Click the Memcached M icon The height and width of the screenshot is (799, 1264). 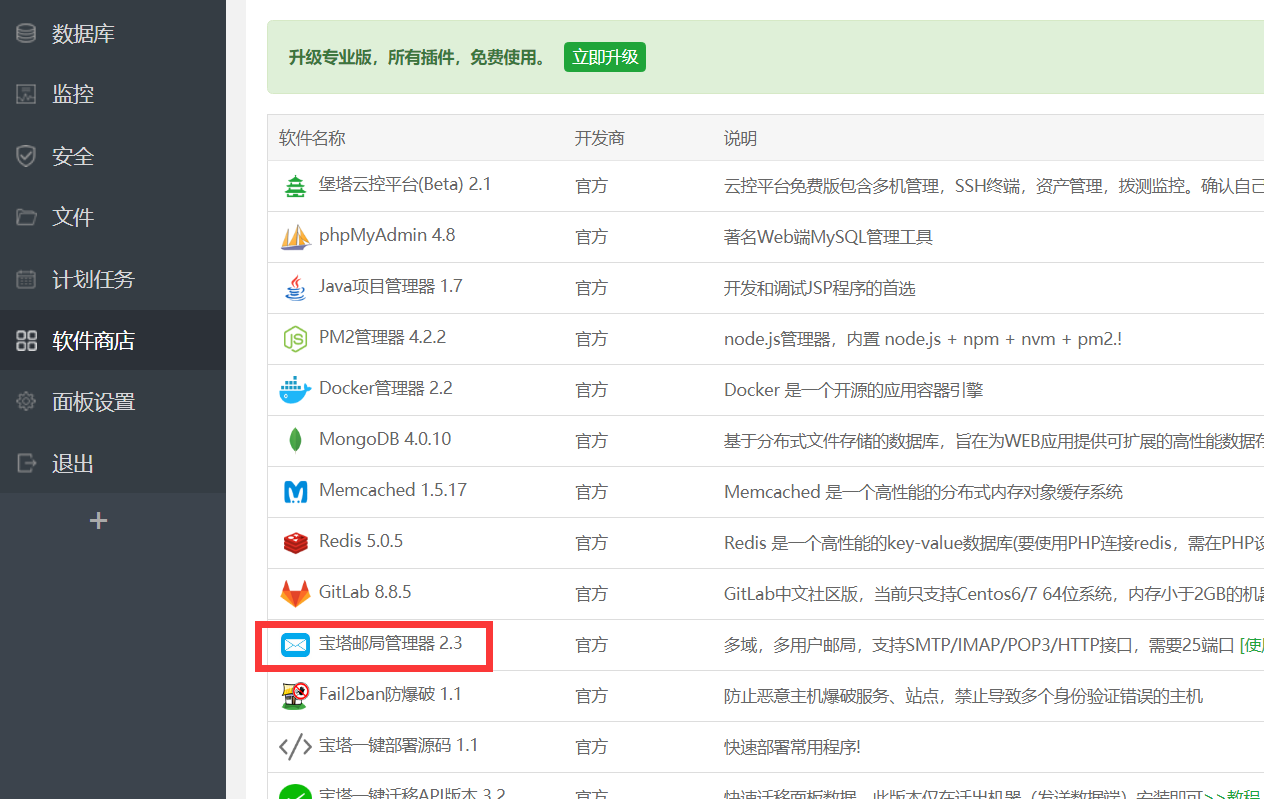tap(295, 492)
